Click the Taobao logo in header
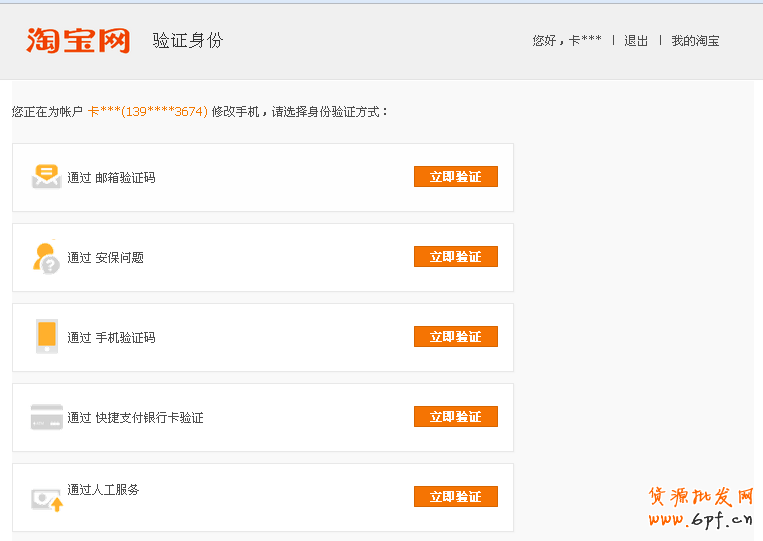The height and width of the screenshot is (541, 763). point(79,40)
